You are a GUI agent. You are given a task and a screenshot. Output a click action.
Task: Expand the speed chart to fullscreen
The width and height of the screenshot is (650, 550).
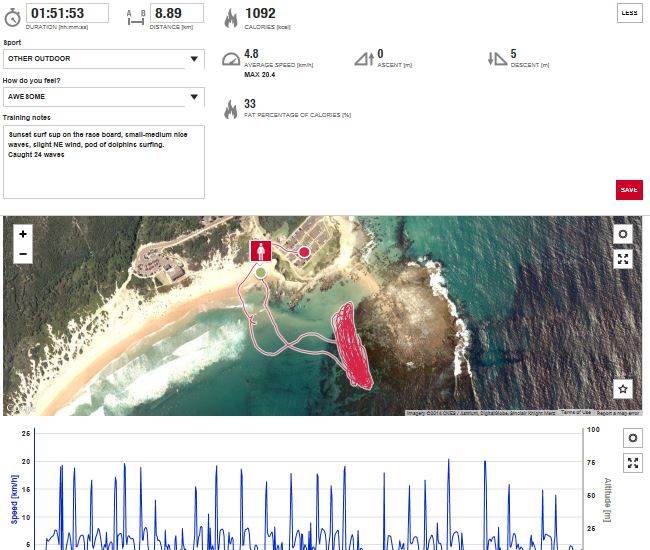tap(631, 463)
